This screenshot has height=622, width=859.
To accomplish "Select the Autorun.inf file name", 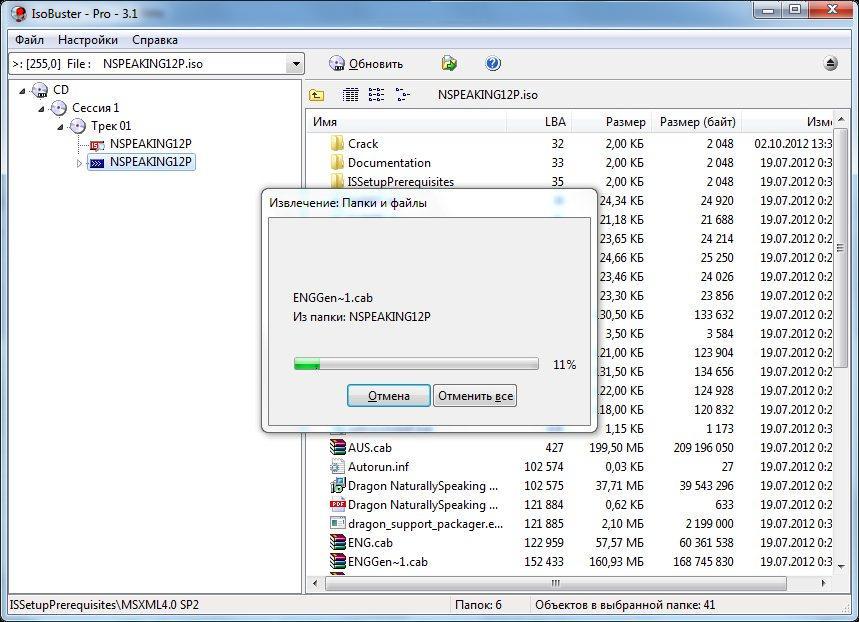I will (x=379, y=467).
